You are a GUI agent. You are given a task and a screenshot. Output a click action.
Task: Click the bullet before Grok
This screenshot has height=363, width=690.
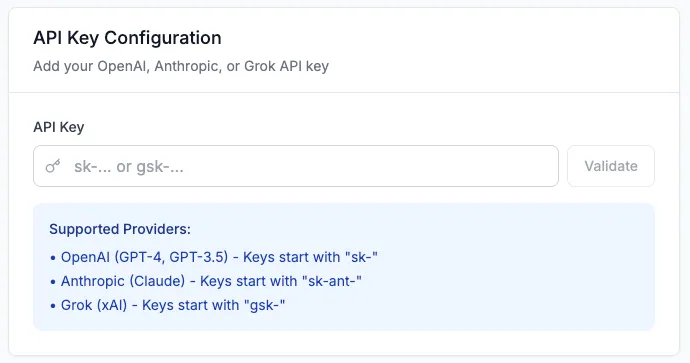click(53, 306)
